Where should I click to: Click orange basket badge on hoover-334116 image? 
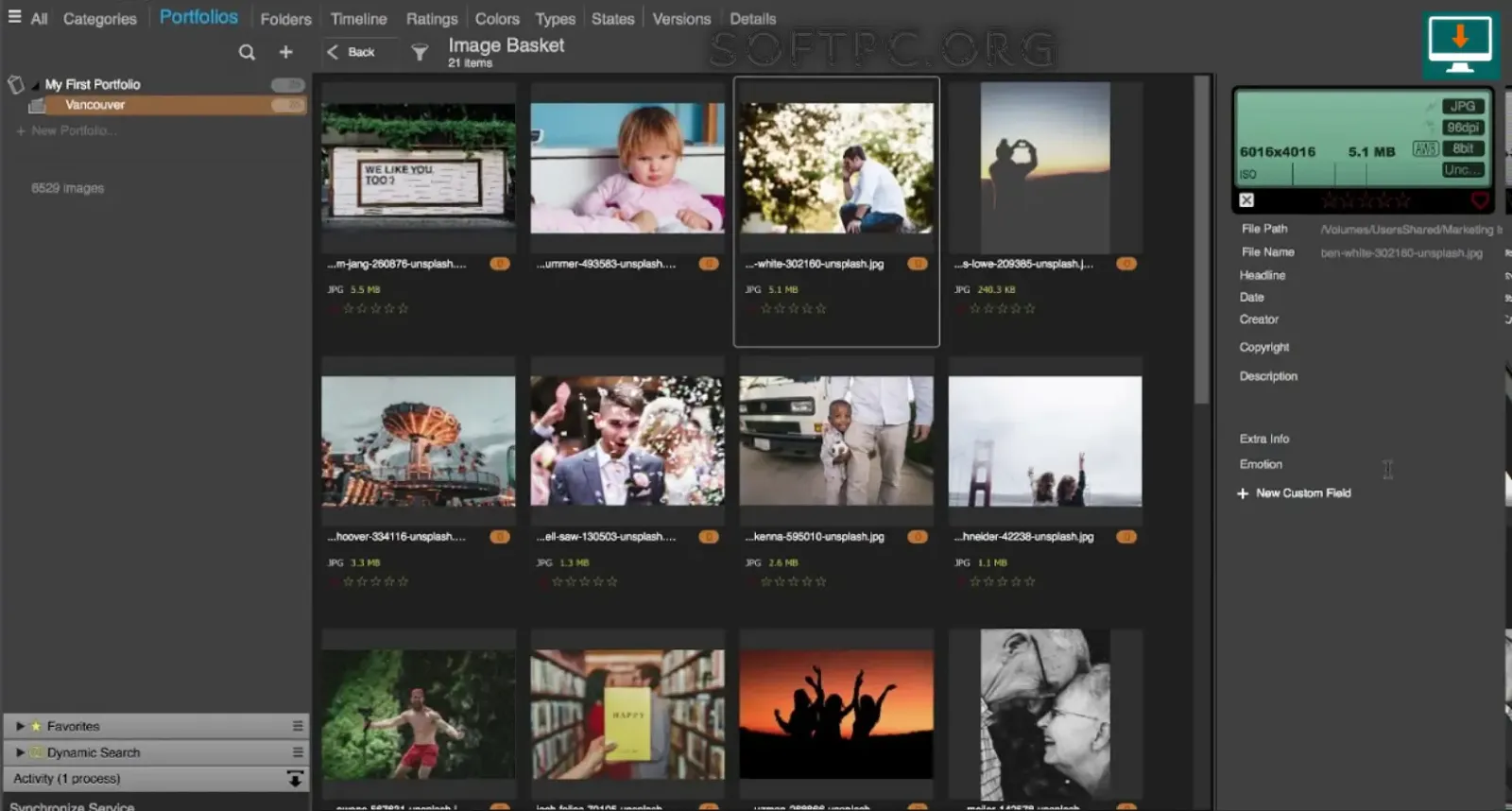500,537
